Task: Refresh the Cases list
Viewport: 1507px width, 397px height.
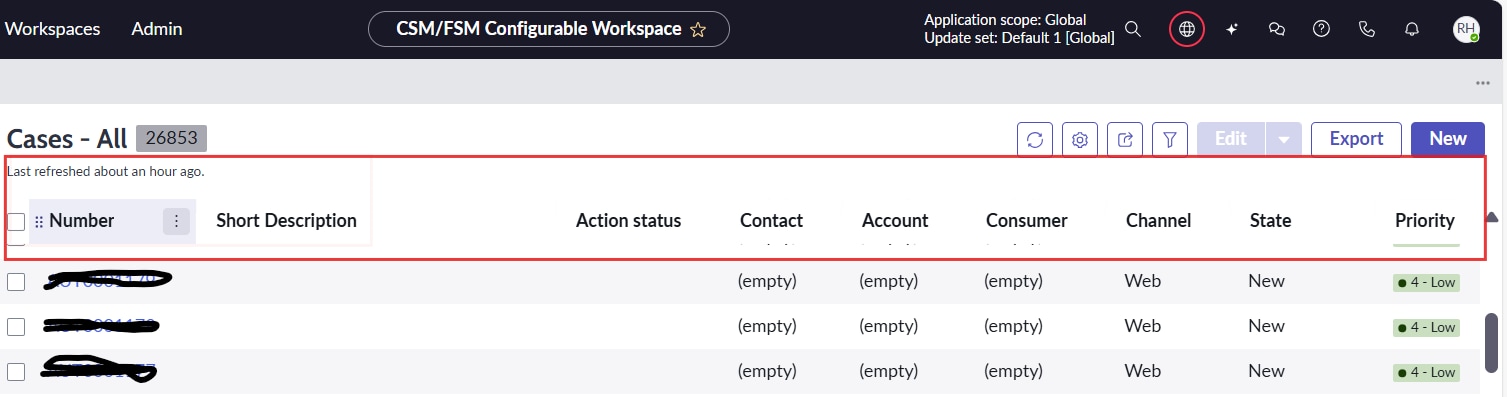Action: coord(1035,139)
